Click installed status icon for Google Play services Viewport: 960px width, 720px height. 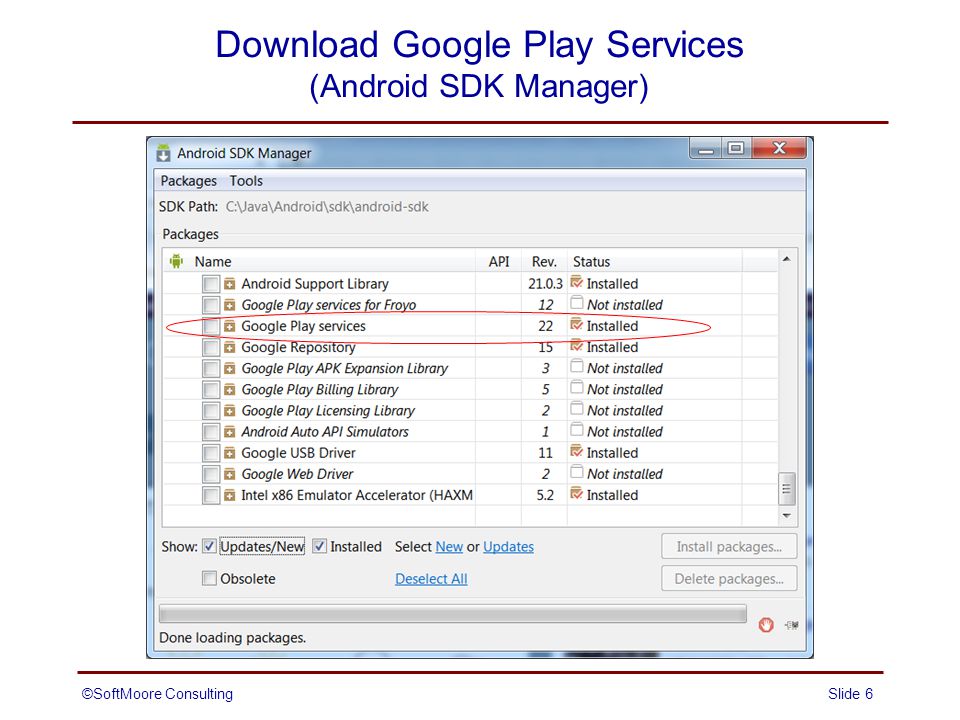tap(576, 324)
